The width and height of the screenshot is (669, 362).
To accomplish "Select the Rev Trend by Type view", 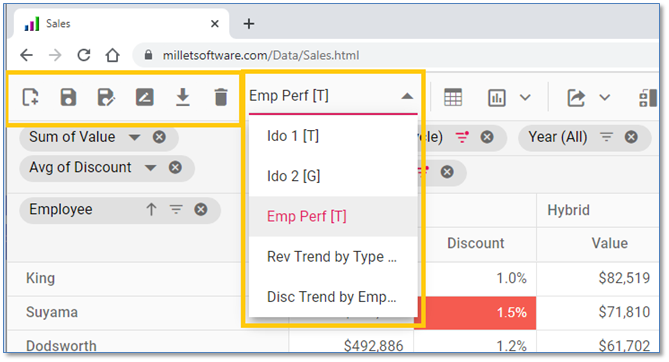I will click(x=333, y=257).
